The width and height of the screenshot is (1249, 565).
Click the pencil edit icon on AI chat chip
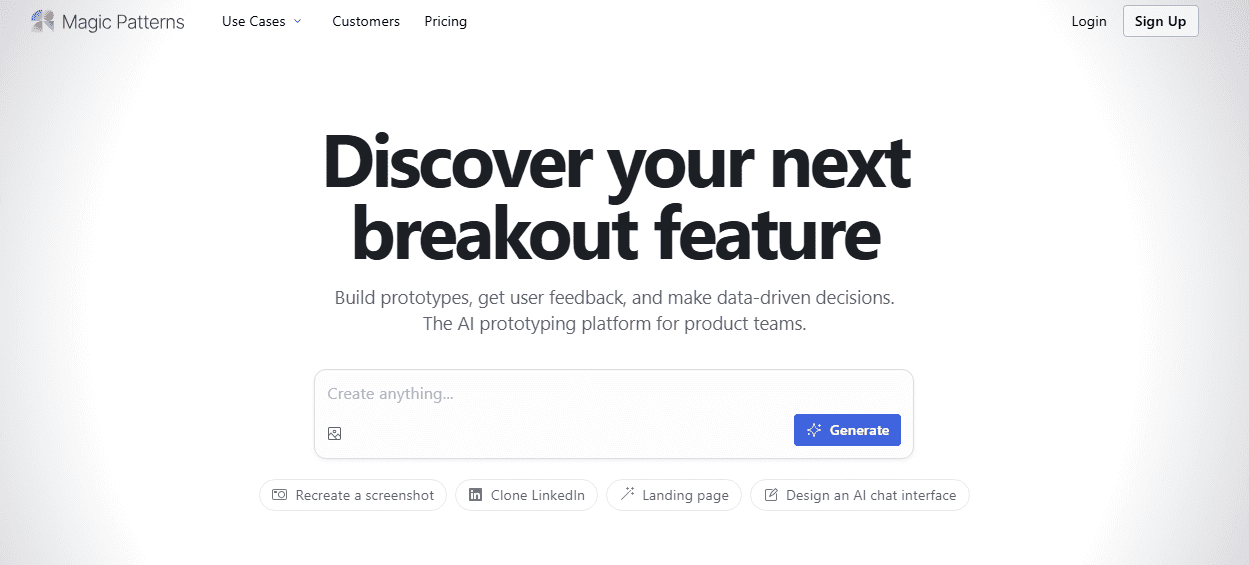click(771, 495)
